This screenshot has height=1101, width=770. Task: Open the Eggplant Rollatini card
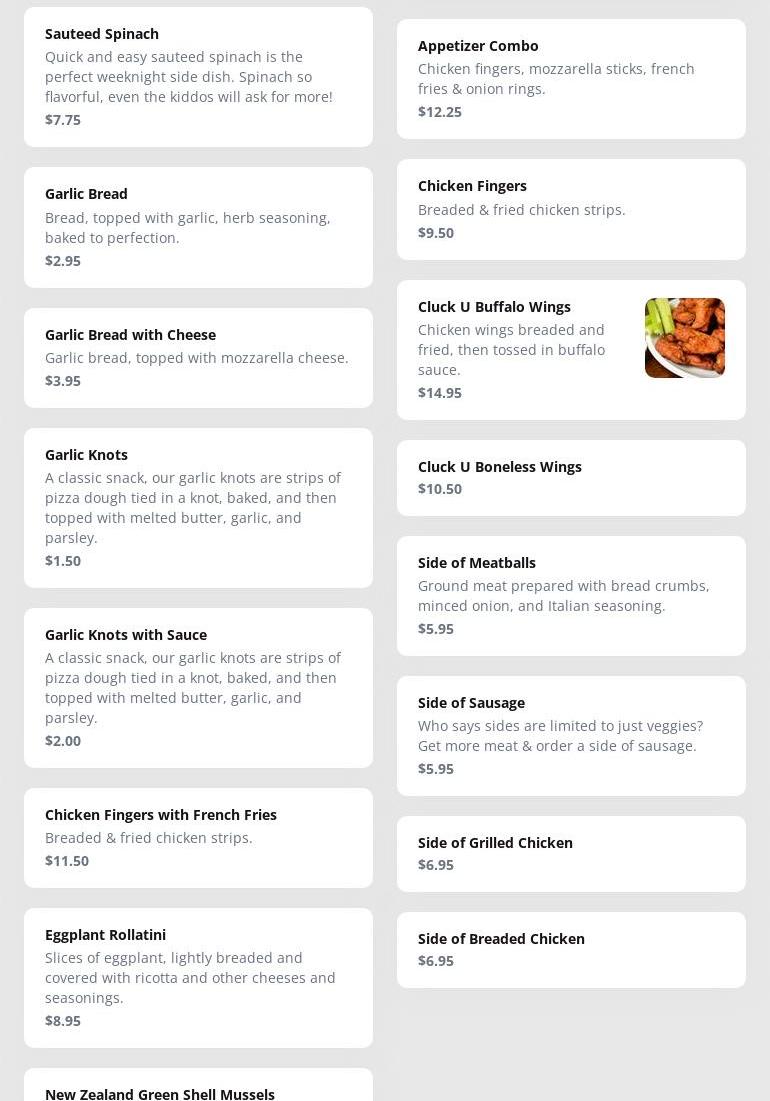coord(198,978)
